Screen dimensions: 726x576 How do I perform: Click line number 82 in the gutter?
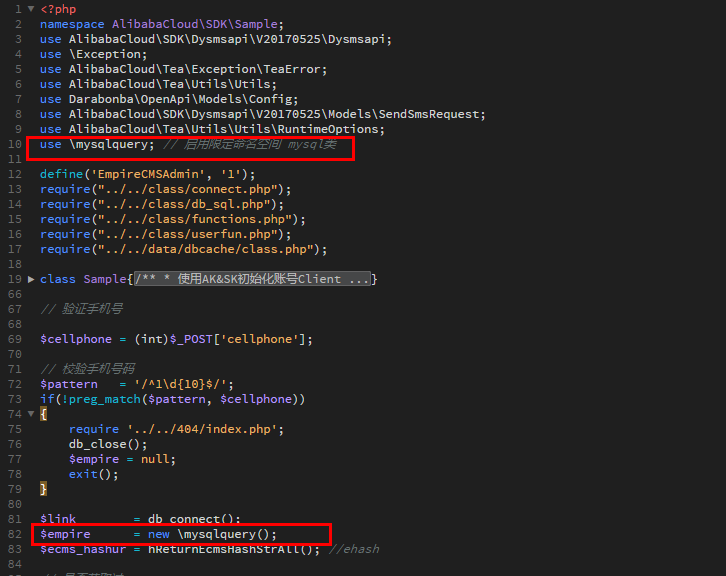[14, 534]
